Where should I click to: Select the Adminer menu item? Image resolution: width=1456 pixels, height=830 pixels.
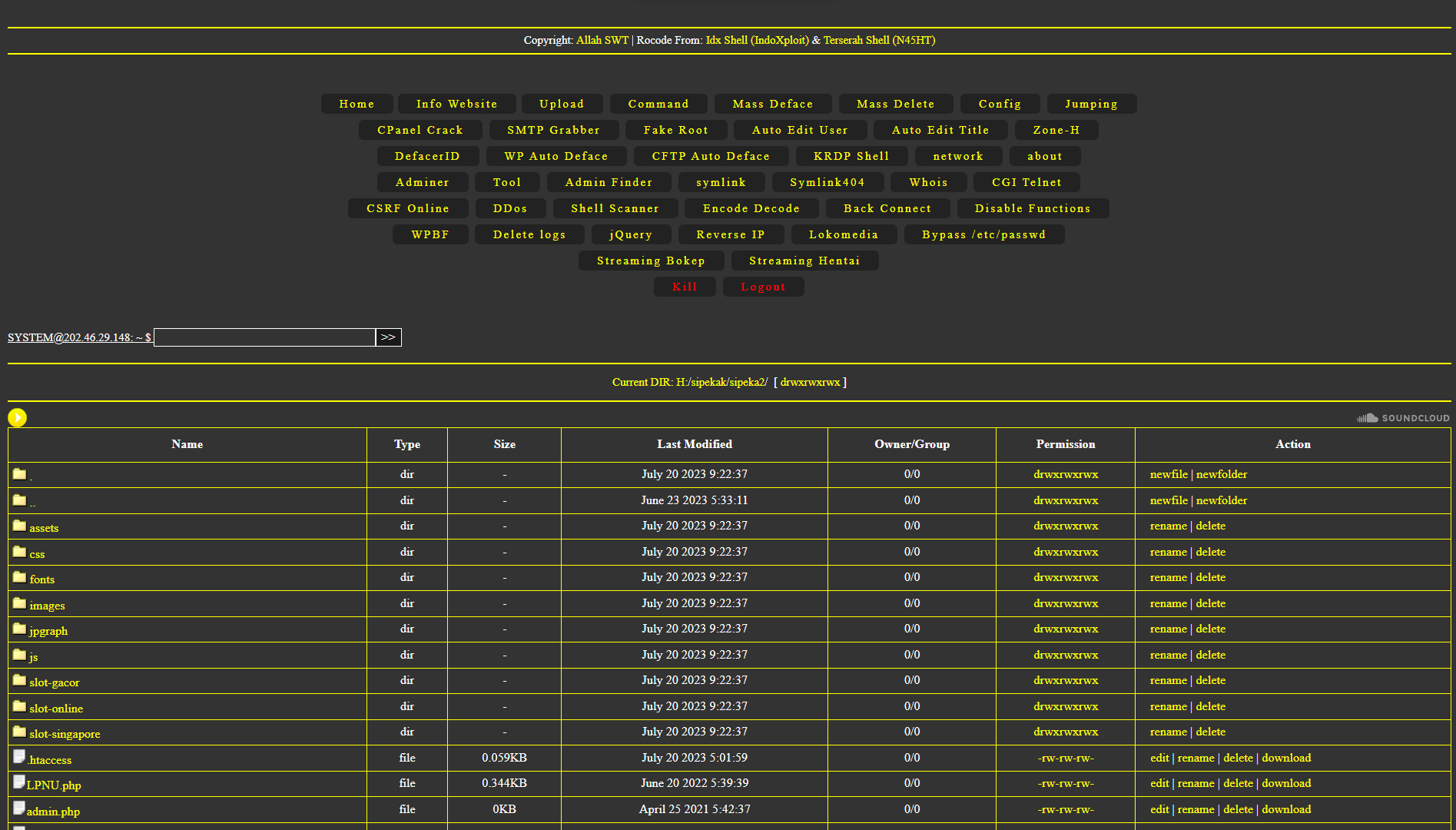(423, 182)
